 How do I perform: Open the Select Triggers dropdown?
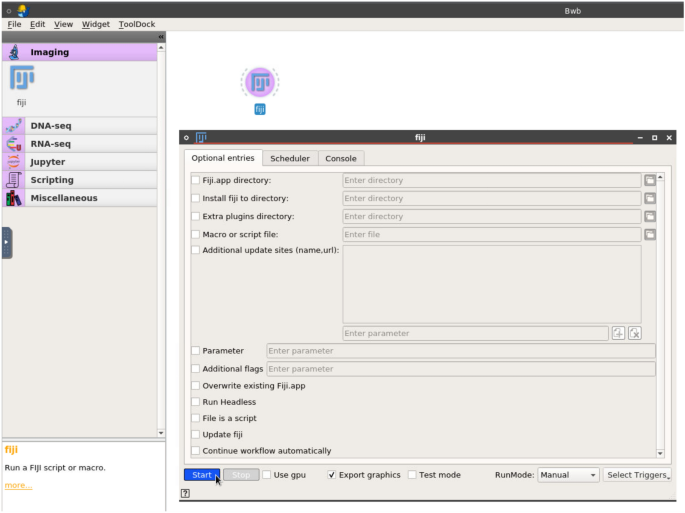coord(637,475)
